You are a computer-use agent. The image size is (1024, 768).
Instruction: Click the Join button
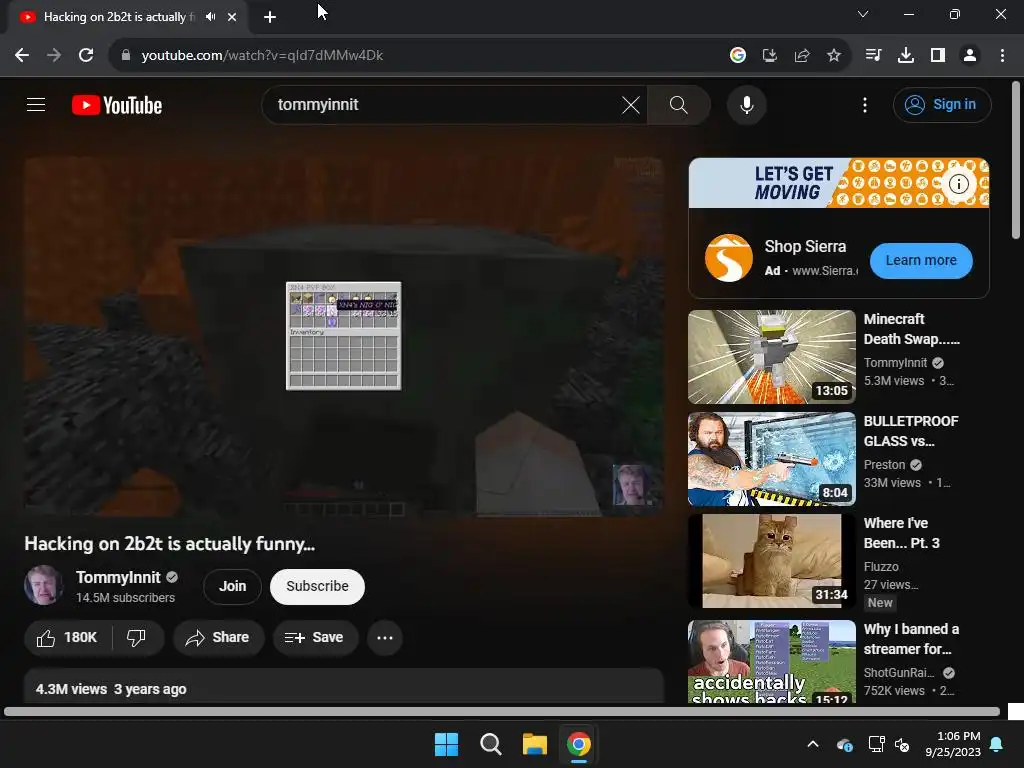pyautogui.click(x=232, y=586)
